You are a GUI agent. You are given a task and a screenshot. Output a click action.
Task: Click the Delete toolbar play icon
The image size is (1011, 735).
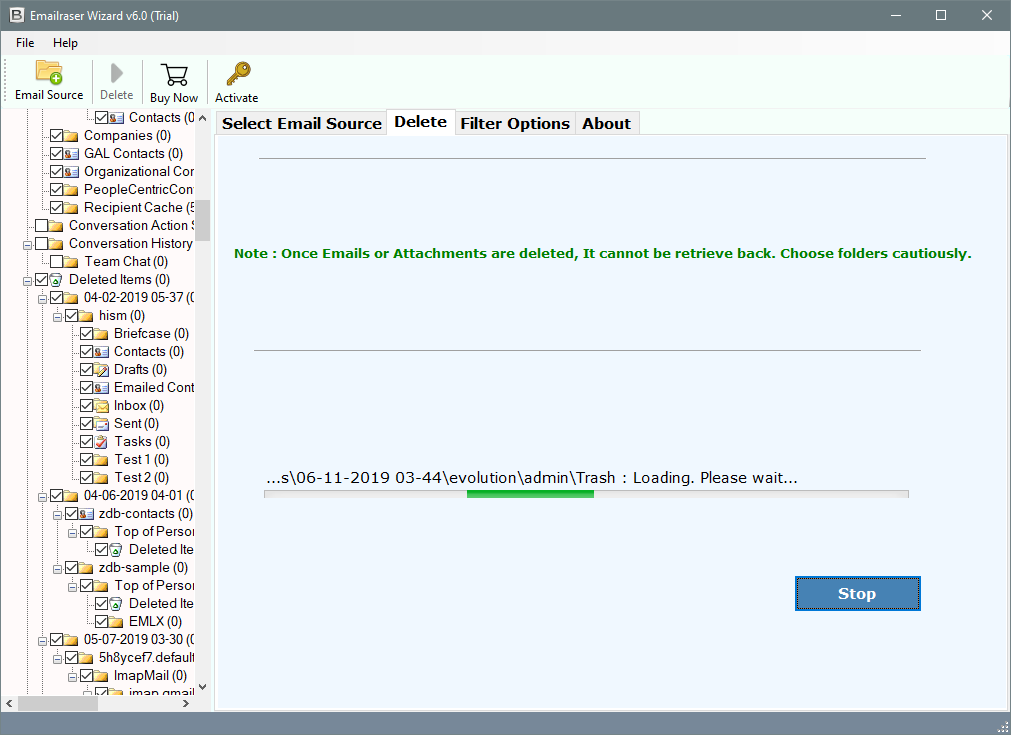point(117,73)
